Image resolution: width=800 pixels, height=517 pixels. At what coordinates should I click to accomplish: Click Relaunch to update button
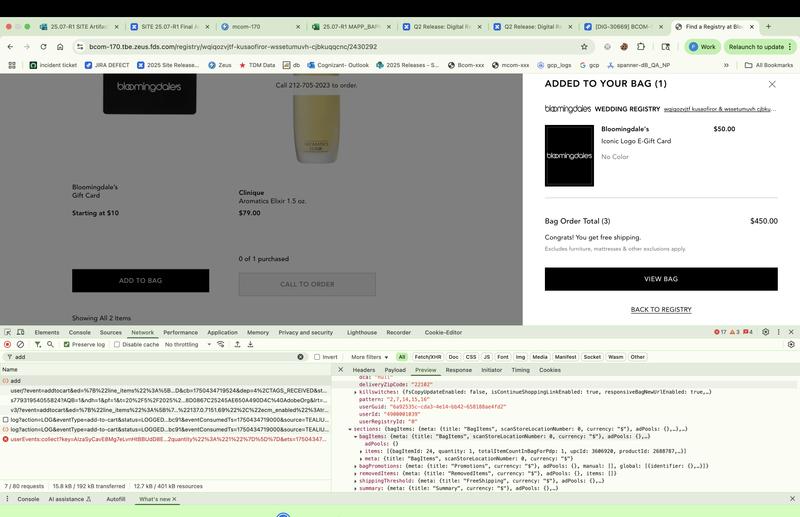759,46
